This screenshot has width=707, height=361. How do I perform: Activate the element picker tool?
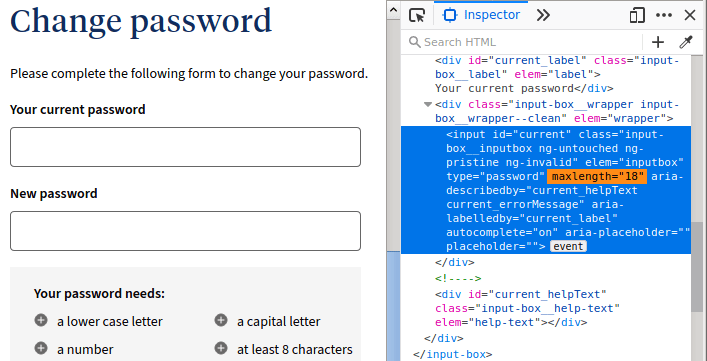417,15
